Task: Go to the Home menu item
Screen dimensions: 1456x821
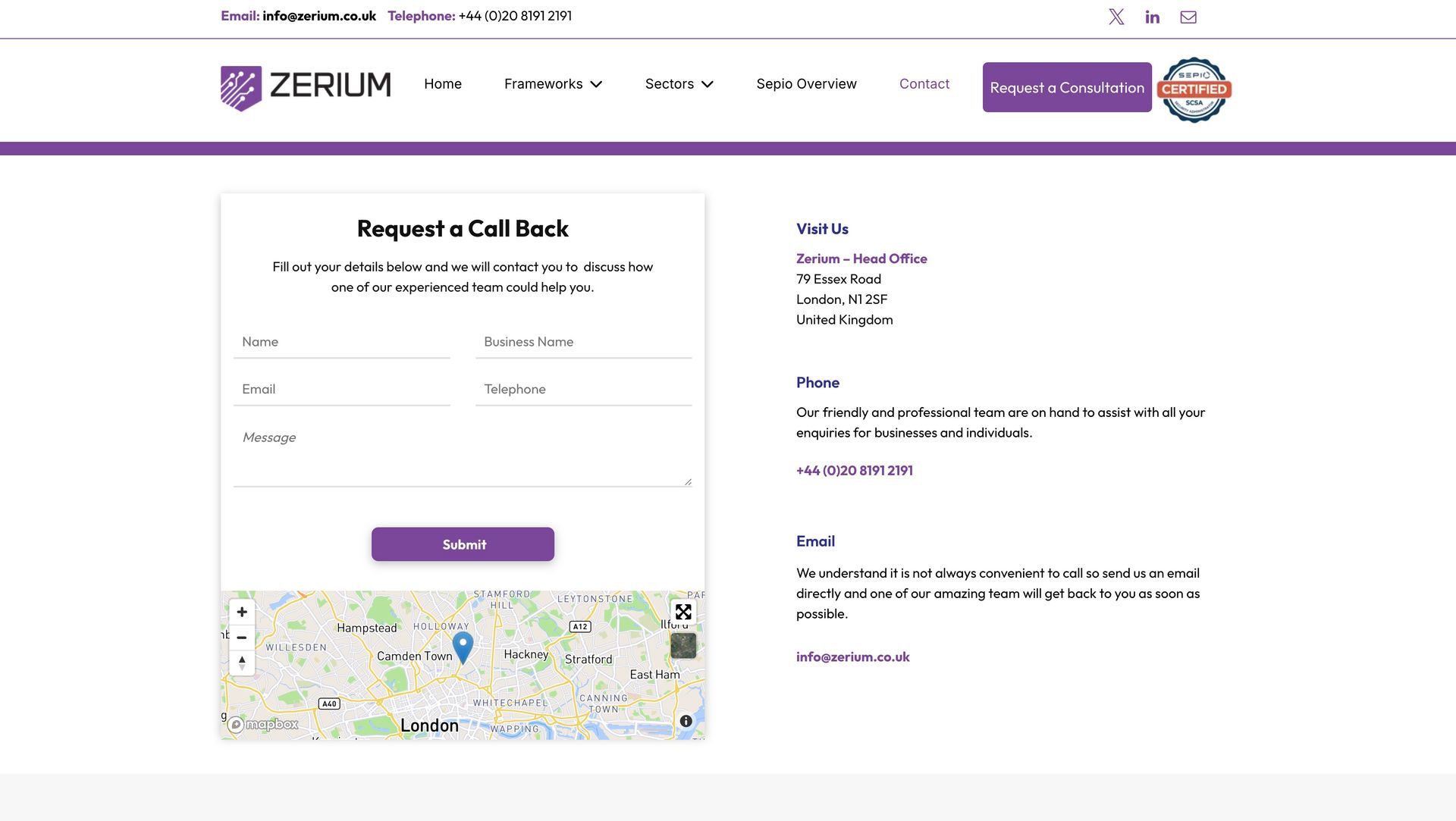Action: point(443,84)
